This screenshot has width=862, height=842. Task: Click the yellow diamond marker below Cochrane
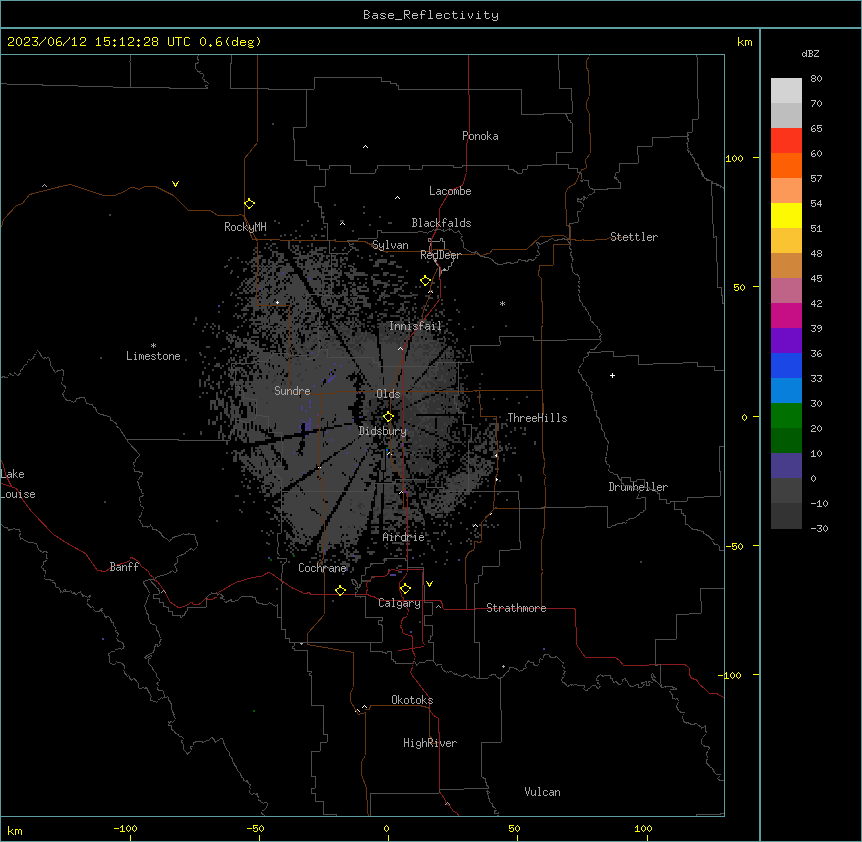pos(340,590)
